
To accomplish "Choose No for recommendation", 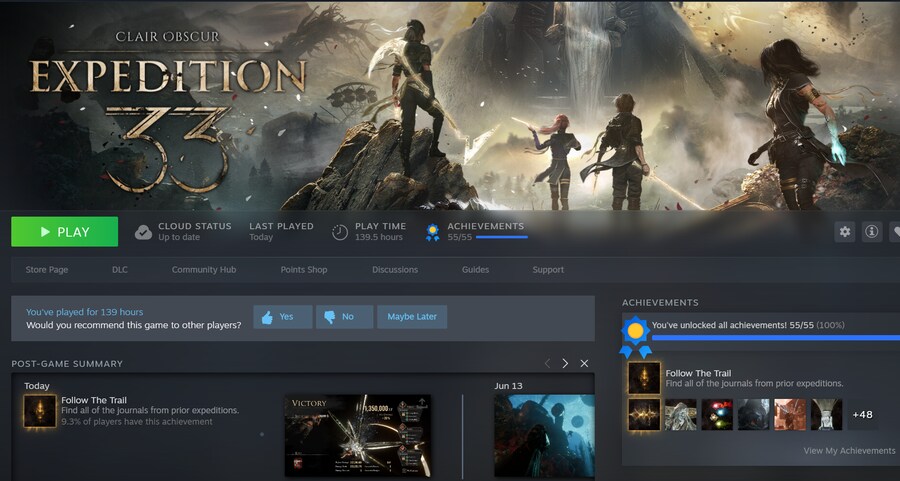I will click(x=344, y=317).
